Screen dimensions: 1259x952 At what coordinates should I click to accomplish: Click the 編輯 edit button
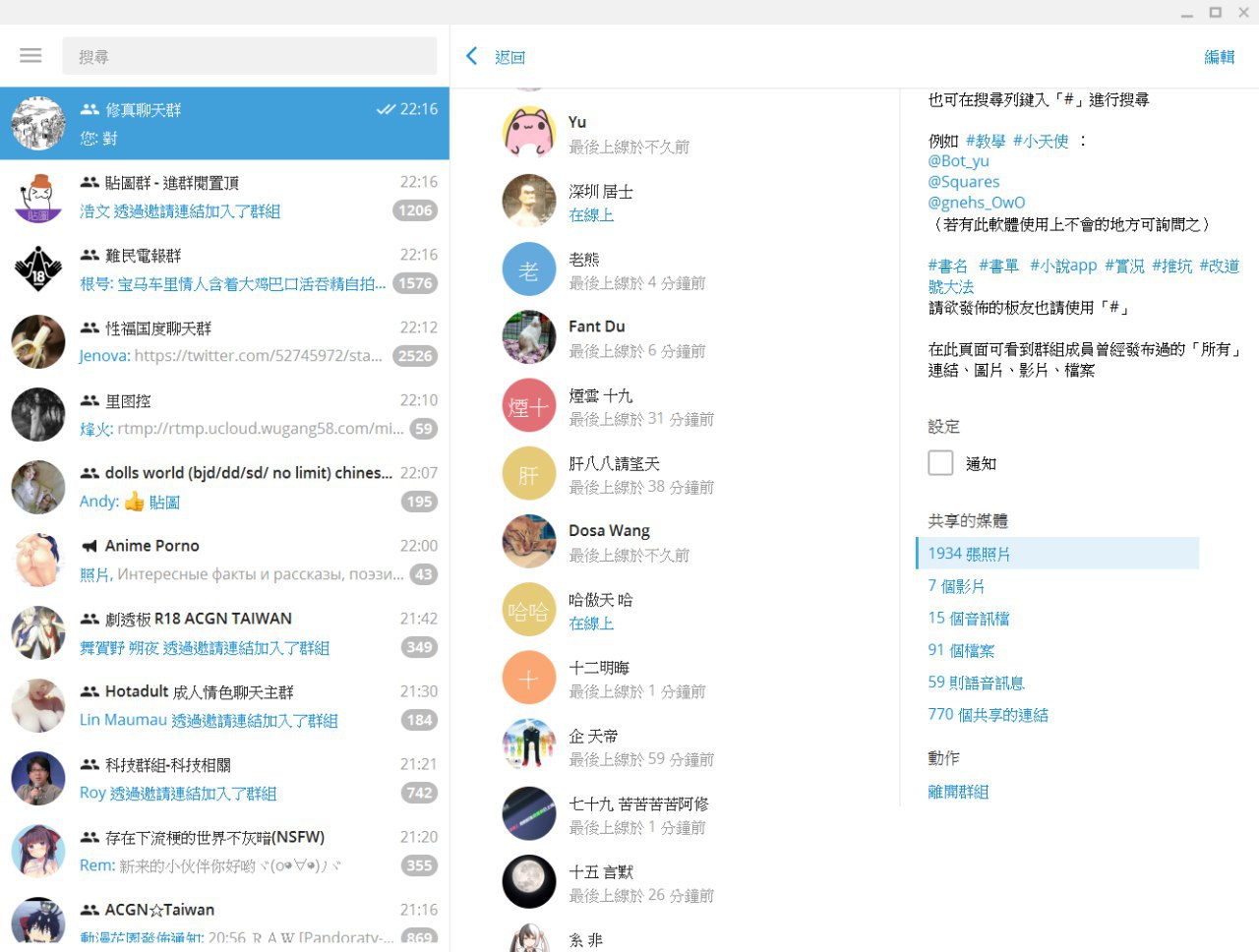[x=1219, y=57]
